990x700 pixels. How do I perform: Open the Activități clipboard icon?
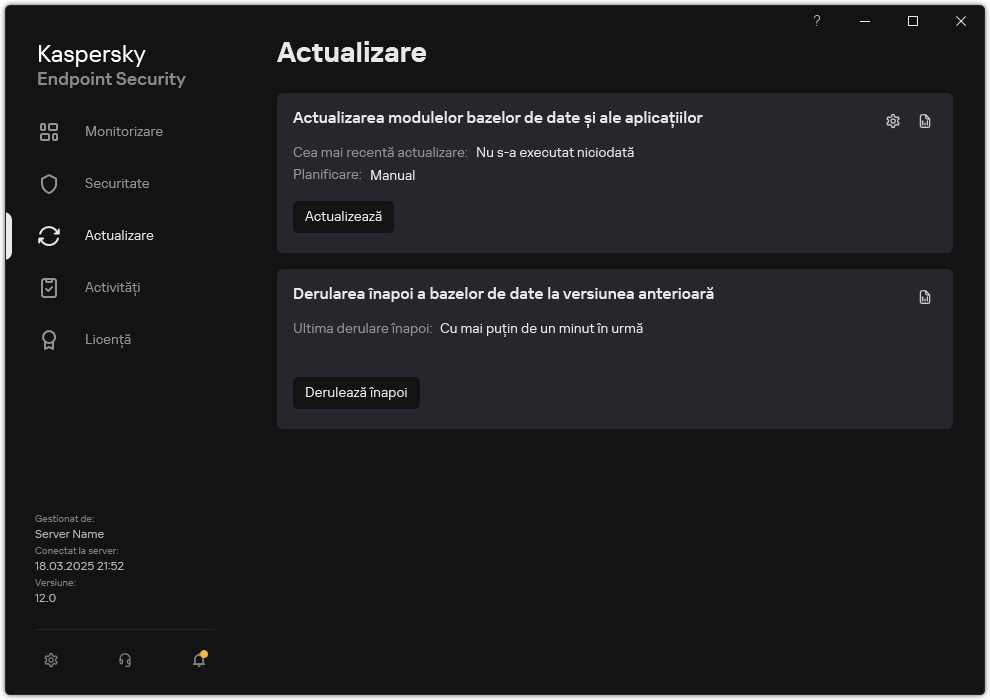(x=48, y=287)
